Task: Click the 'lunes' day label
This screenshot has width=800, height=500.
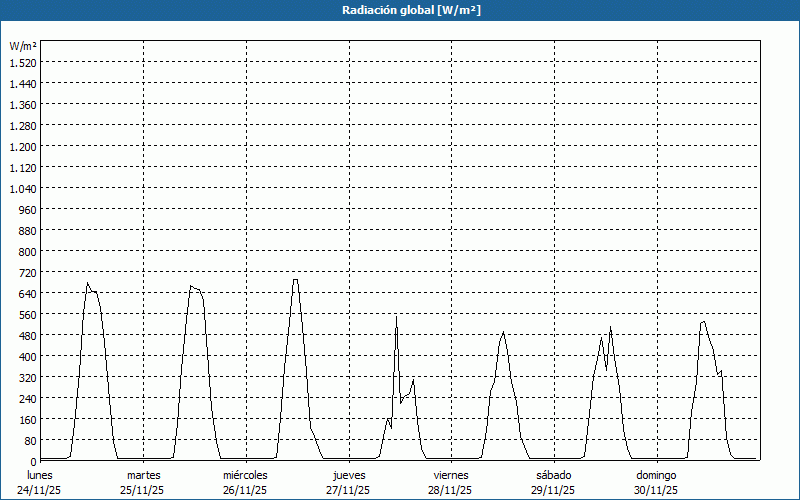Action: [40, 475]
